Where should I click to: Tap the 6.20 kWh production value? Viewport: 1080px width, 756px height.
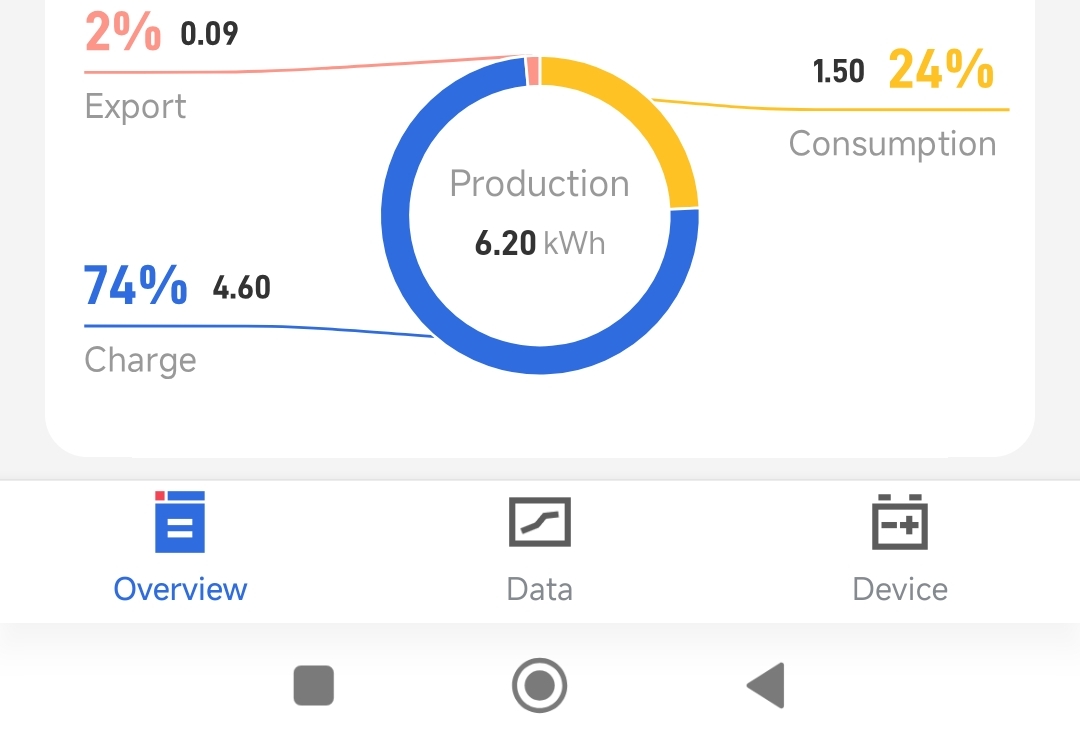tap(539, 243)
